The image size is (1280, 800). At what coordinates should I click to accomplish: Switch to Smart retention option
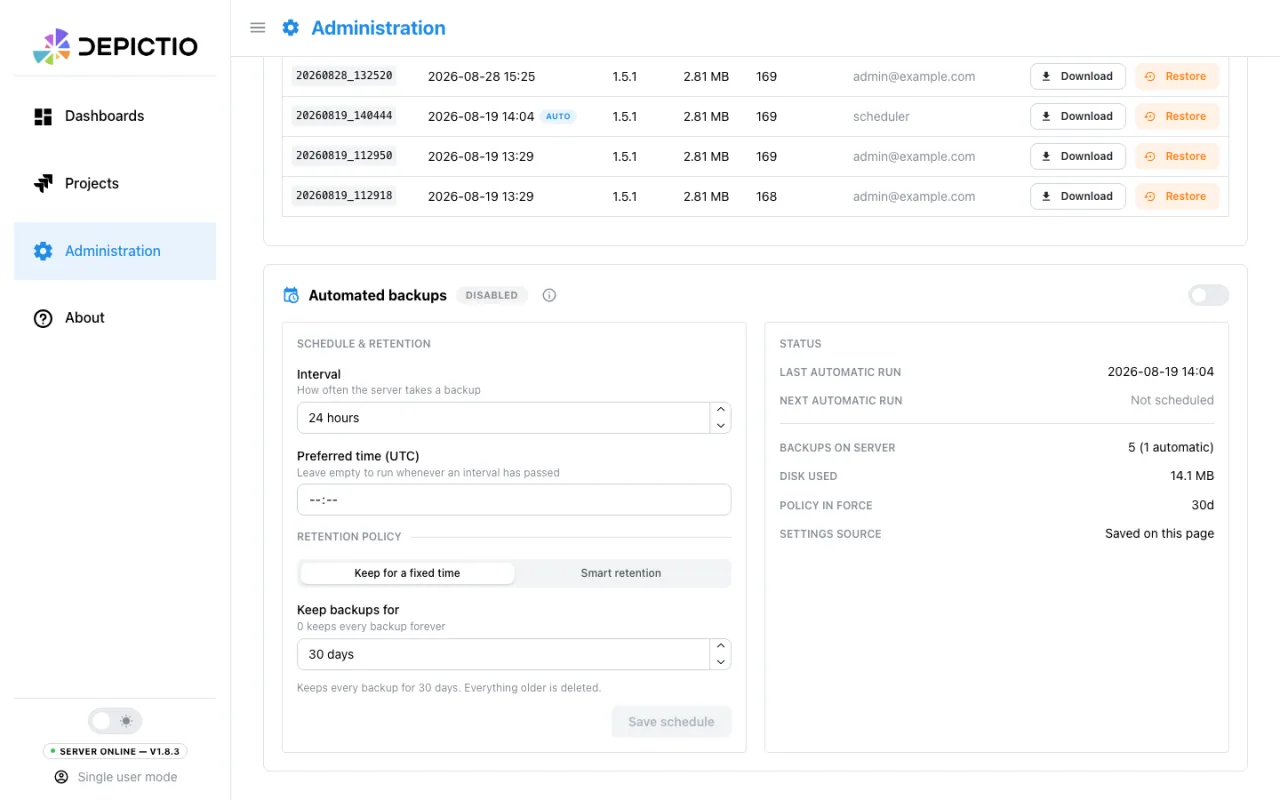(621, 573)
